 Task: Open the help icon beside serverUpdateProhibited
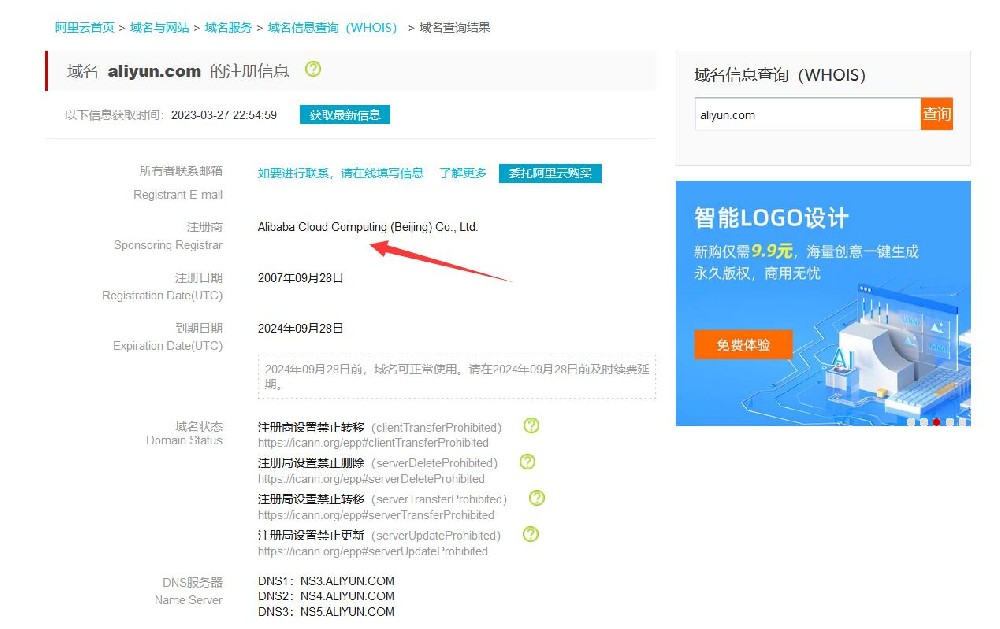pyautogui.click(x=531, y=534)
